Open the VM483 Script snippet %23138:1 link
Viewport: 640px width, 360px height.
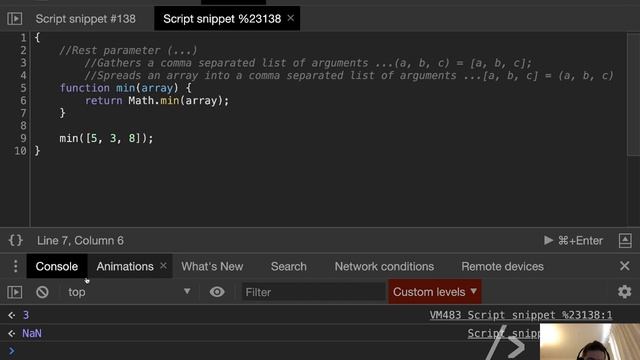point(521,315)
